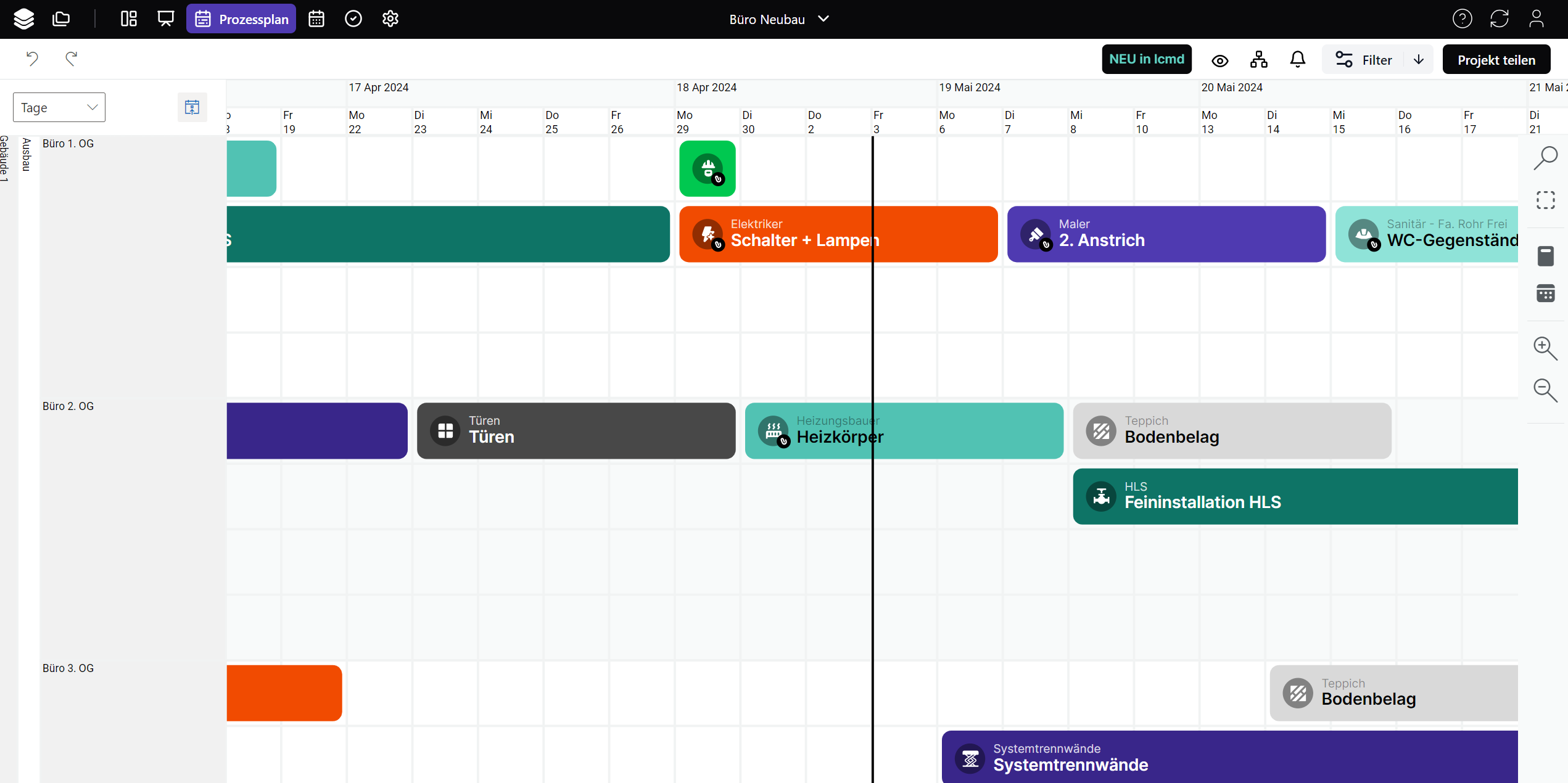Click the zoom in magnifier
This screenshot has width=1568, height=783.
coord(1545,348)
